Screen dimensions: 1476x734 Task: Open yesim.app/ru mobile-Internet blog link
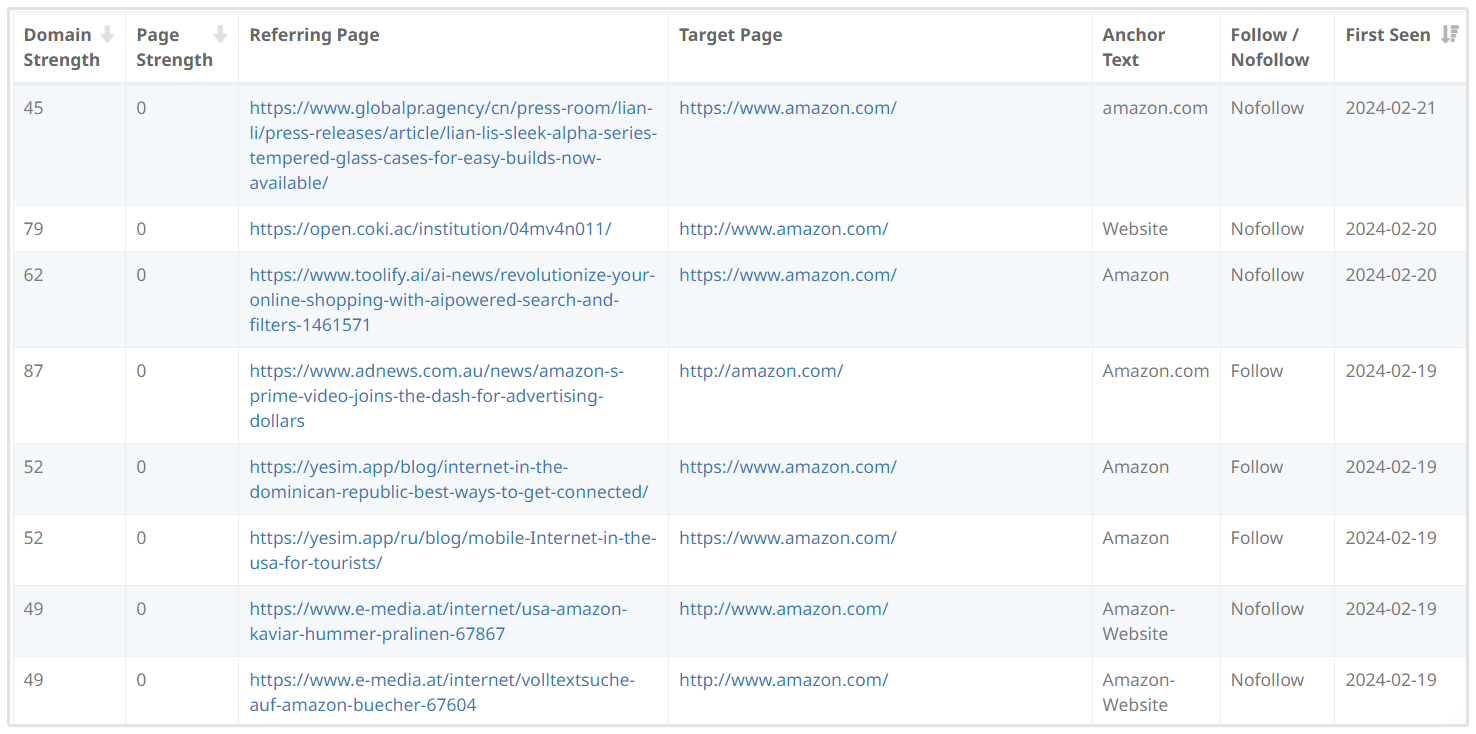(452, 551)
